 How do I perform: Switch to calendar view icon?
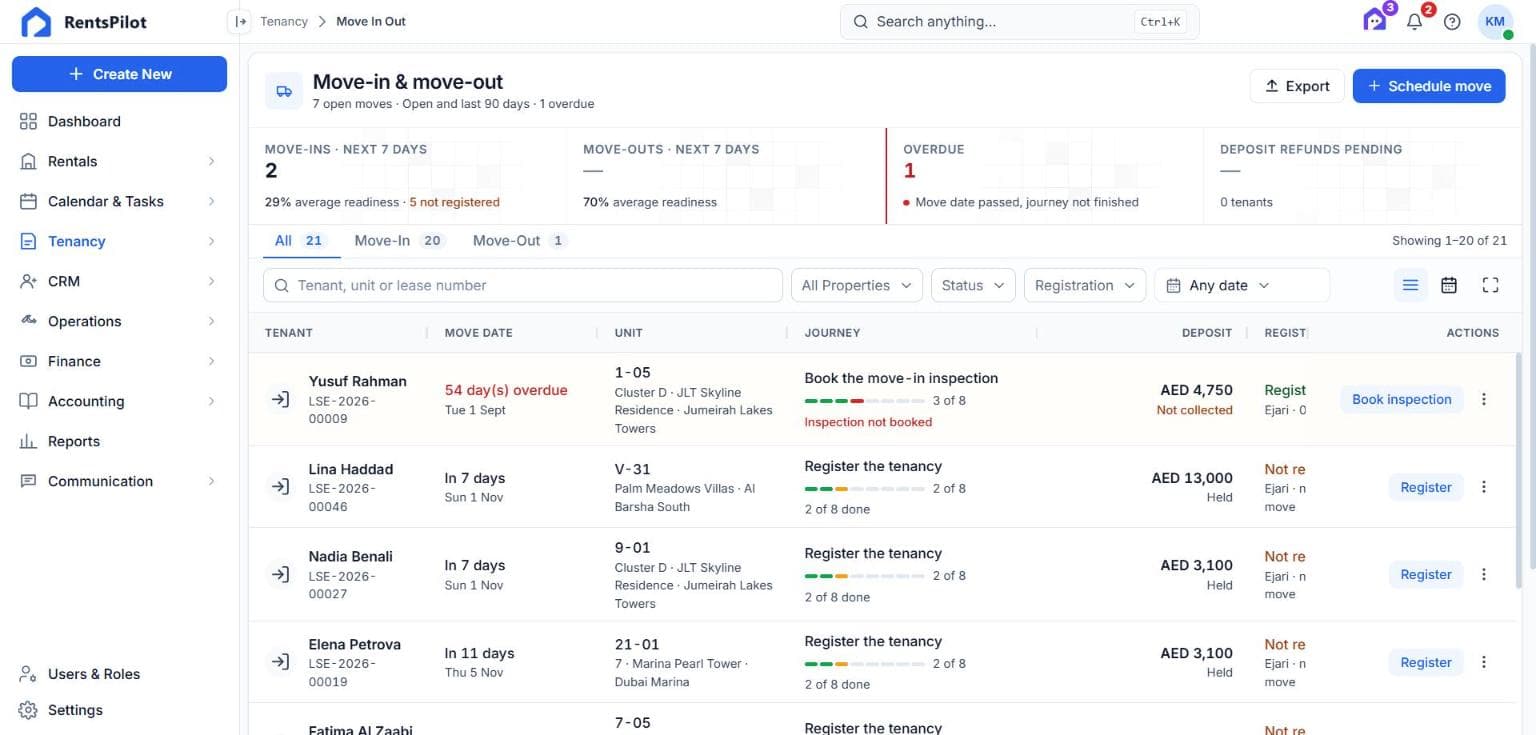point(1449,285)
